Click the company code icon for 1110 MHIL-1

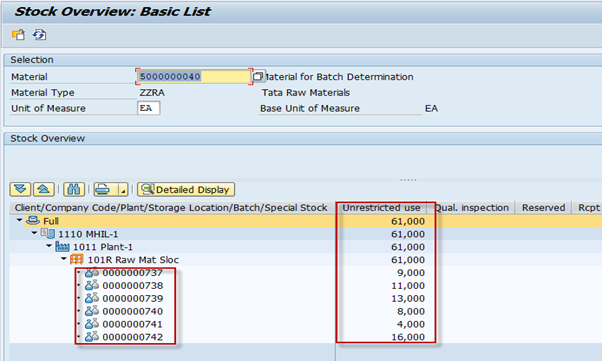click(48, 233)
